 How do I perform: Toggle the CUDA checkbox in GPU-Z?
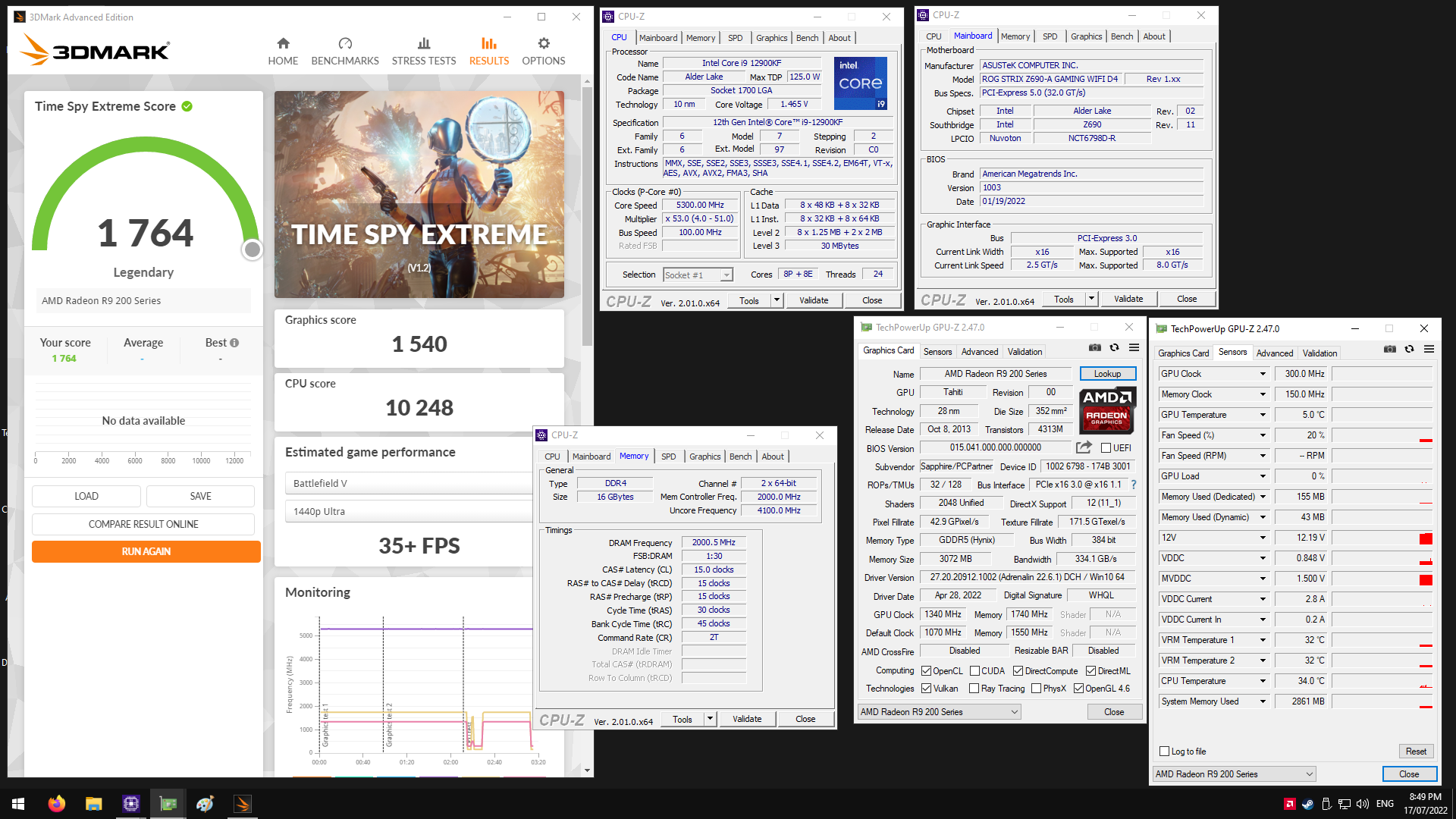tap(974, 671)
